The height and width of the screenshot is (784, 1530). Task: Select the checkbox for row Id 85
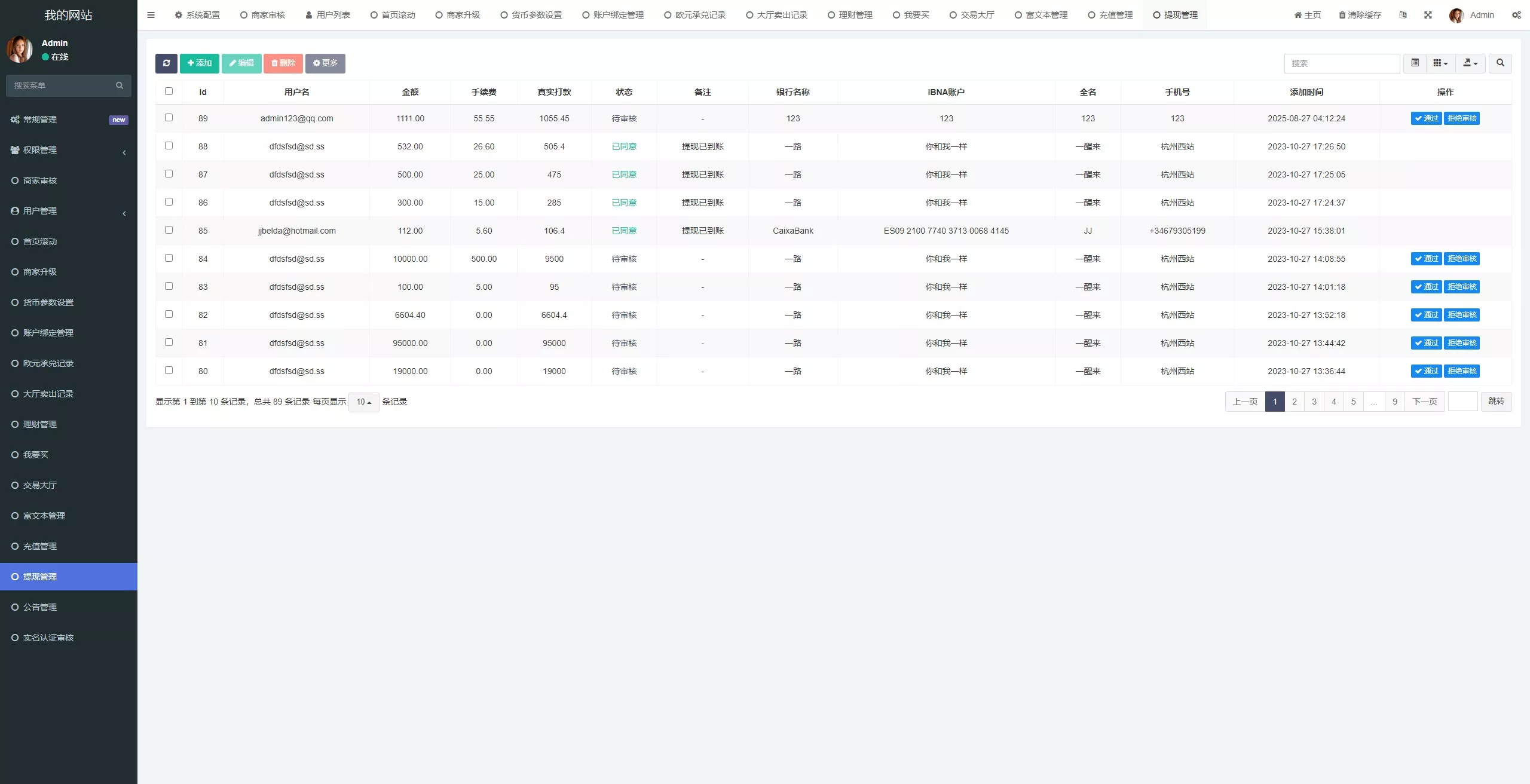(169, 230)
